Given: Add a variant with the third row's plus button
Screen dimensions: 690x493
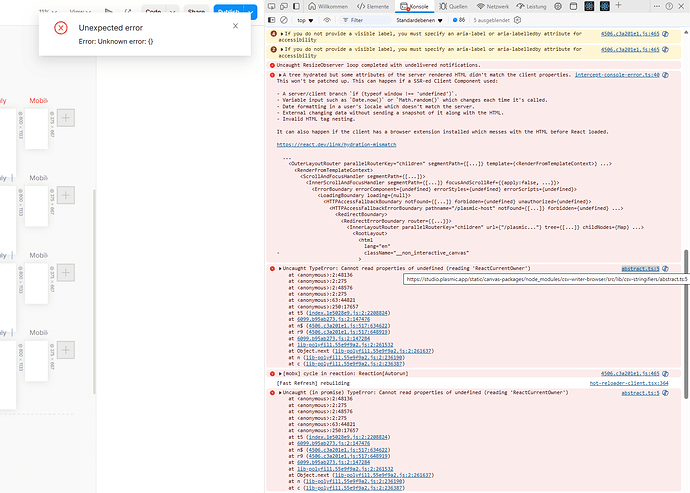Looking at the screenshot, I should click(66, 272).
